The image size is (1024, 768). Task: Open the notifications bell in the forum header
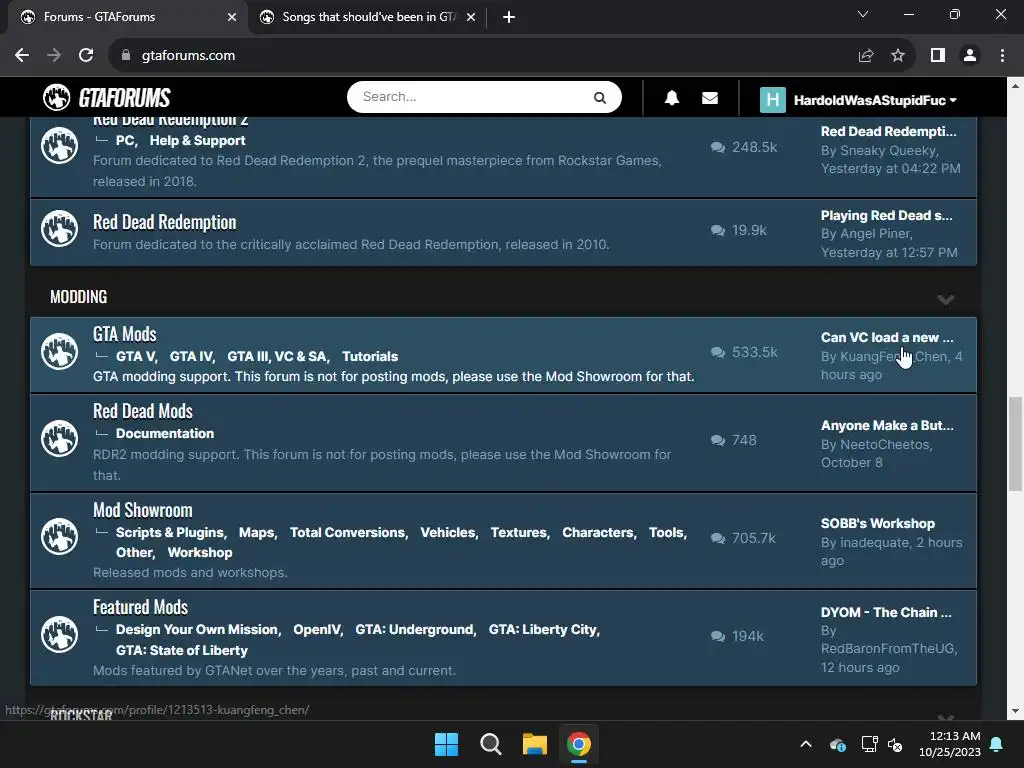point(671,98)
